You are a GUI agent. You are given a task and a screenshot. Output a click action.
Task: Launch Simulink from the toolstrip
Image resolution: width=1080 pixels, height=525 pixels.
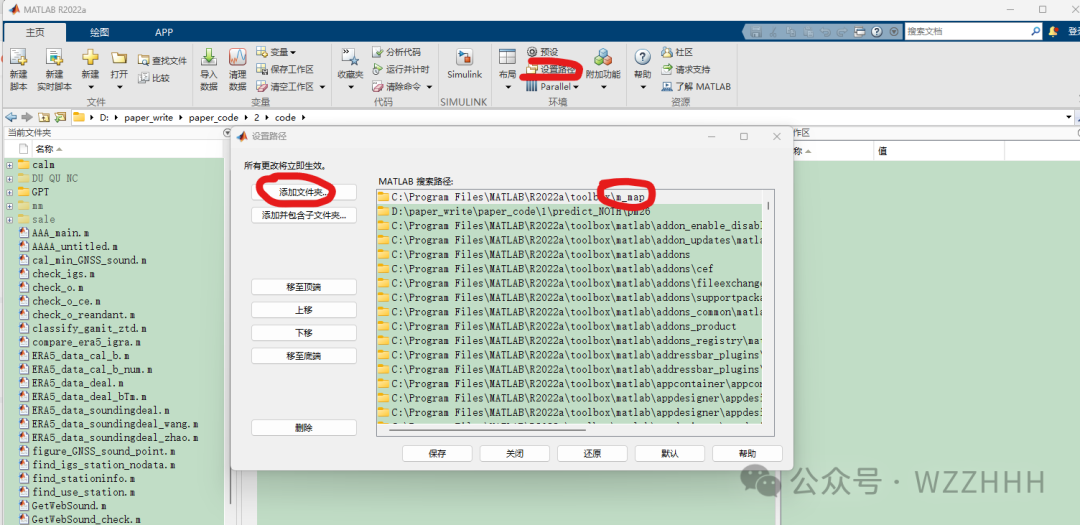[x=464, y=64]
